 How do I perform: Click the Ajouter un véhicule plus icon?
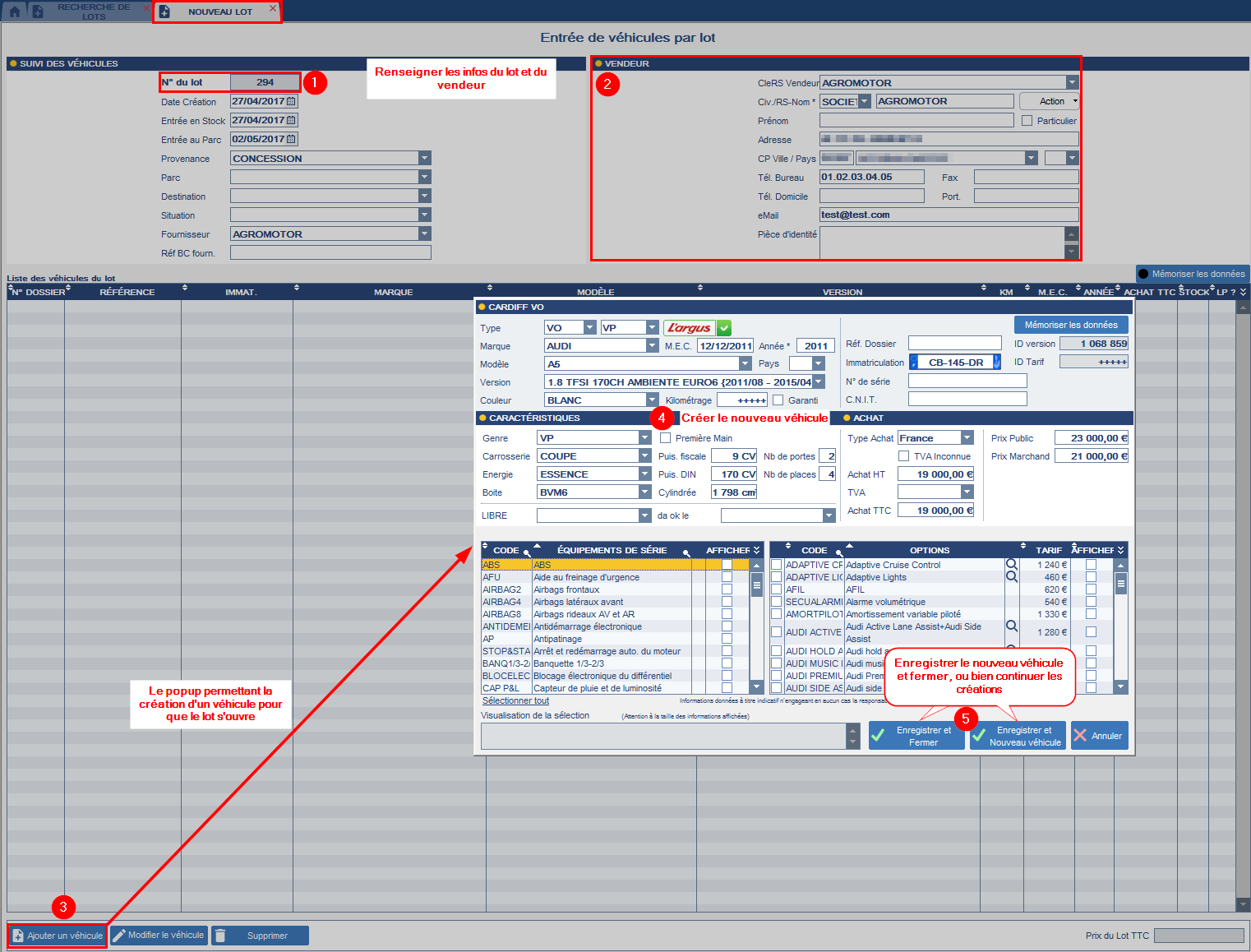pyautogui.click(x=18, y=936)
